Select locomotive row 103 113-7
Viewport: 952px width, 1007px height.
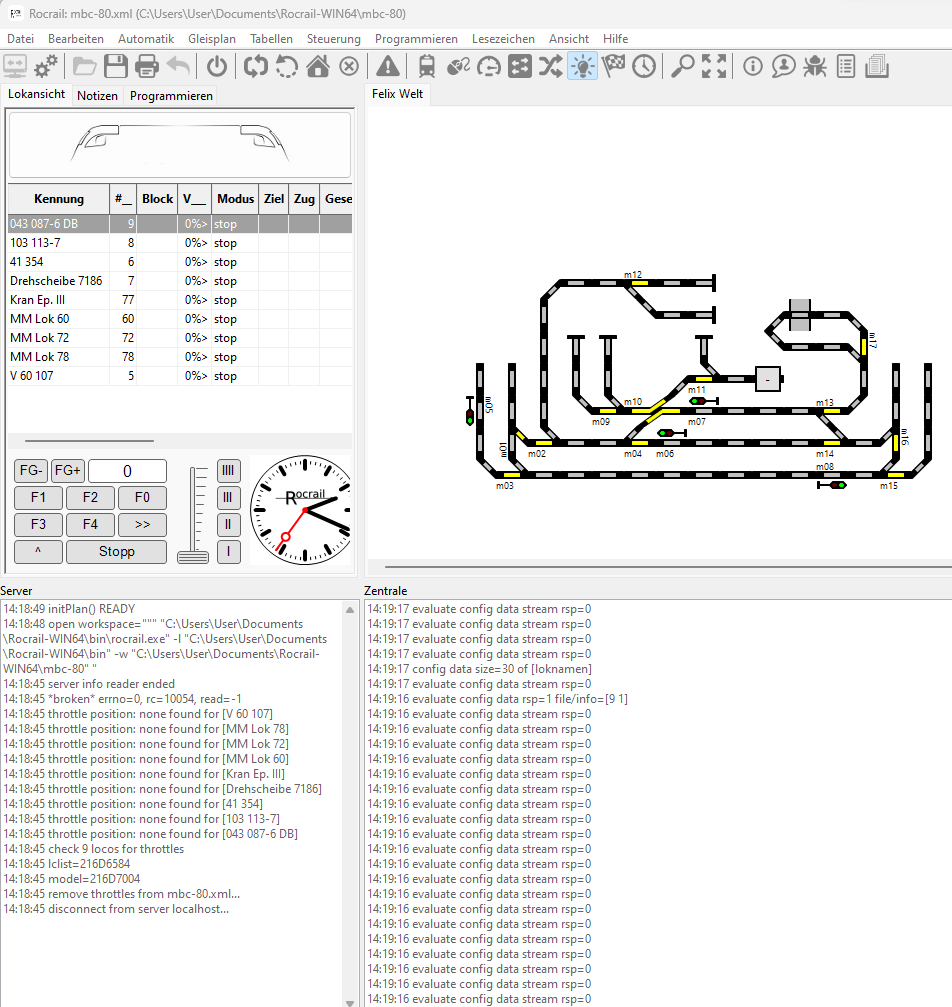[180, 243]
